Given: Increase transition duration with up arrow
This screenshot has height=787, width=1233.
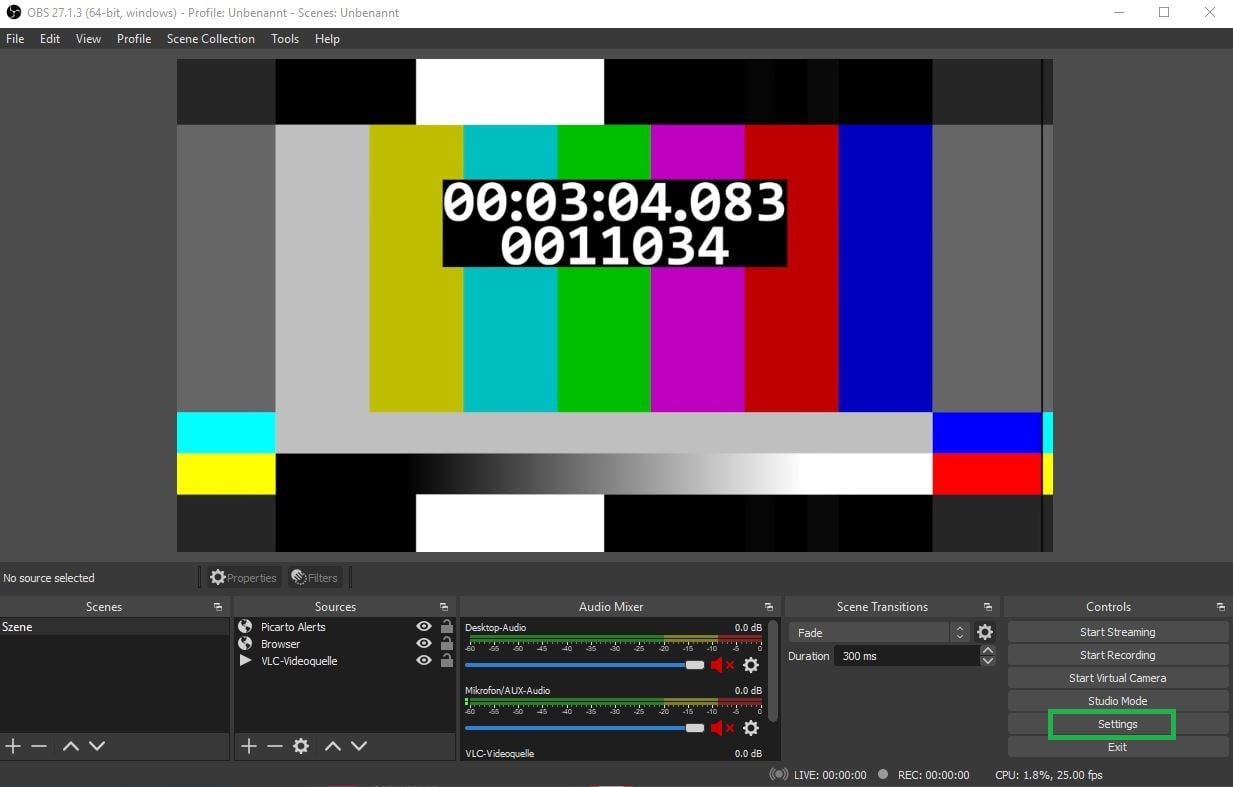Looking at the screenshot, I should pyautogui.click(x=987, y=650).
